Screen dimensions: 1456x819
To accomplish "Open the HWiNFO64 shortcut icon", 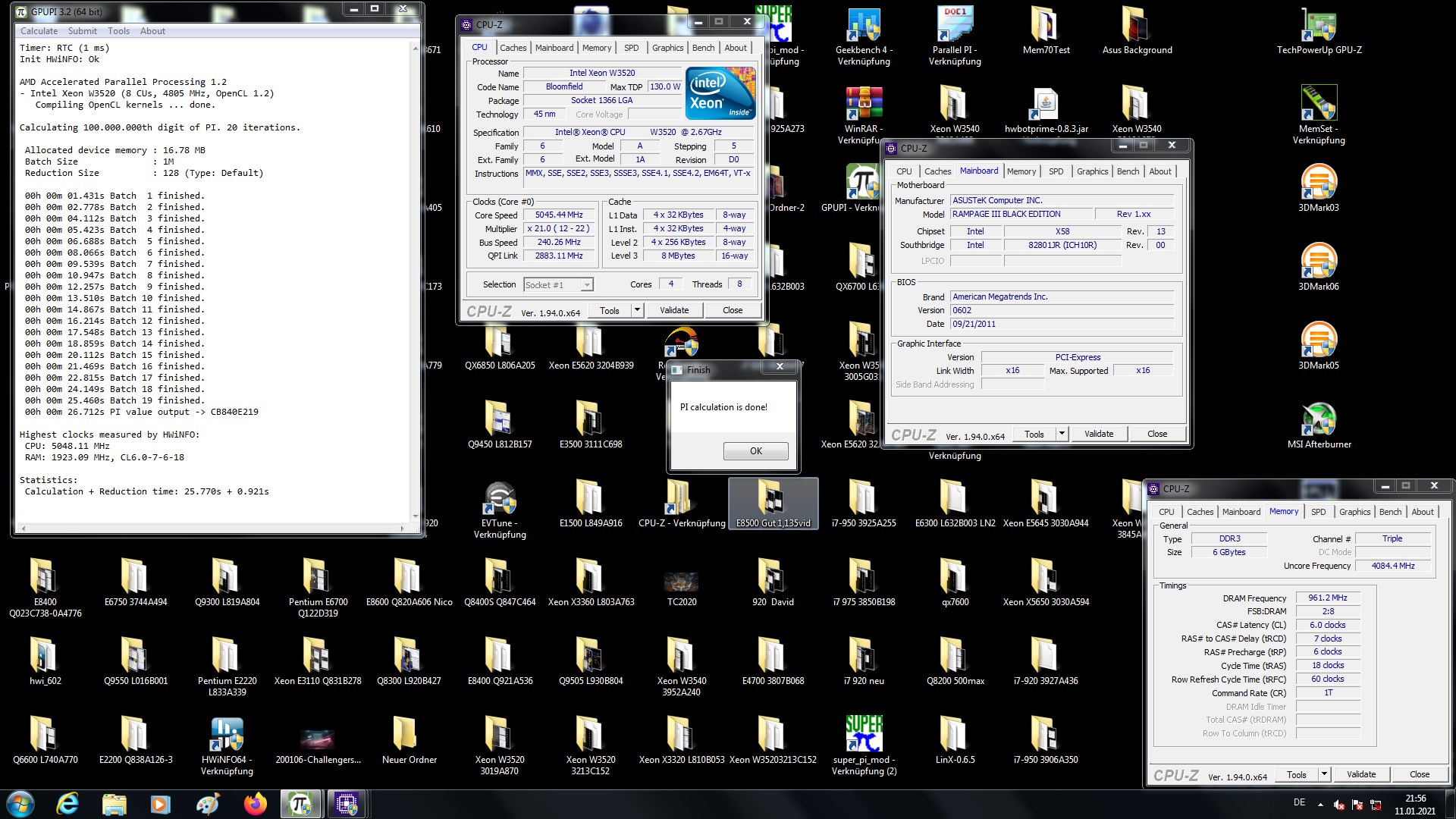I will (227, 746).
